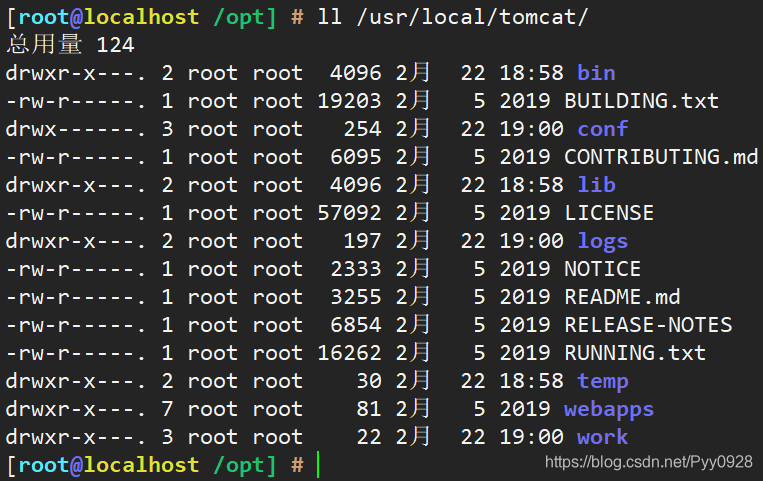This screenshot has height=481, width=763.
Task: Click the '总用量 124' total line
Action: (71, 45)
